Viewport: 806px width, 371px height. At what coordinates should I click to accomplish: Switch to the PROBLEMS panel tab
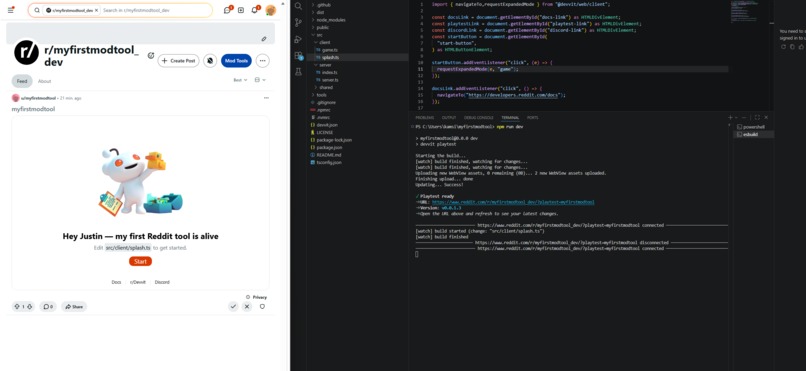tap(425, 118)
